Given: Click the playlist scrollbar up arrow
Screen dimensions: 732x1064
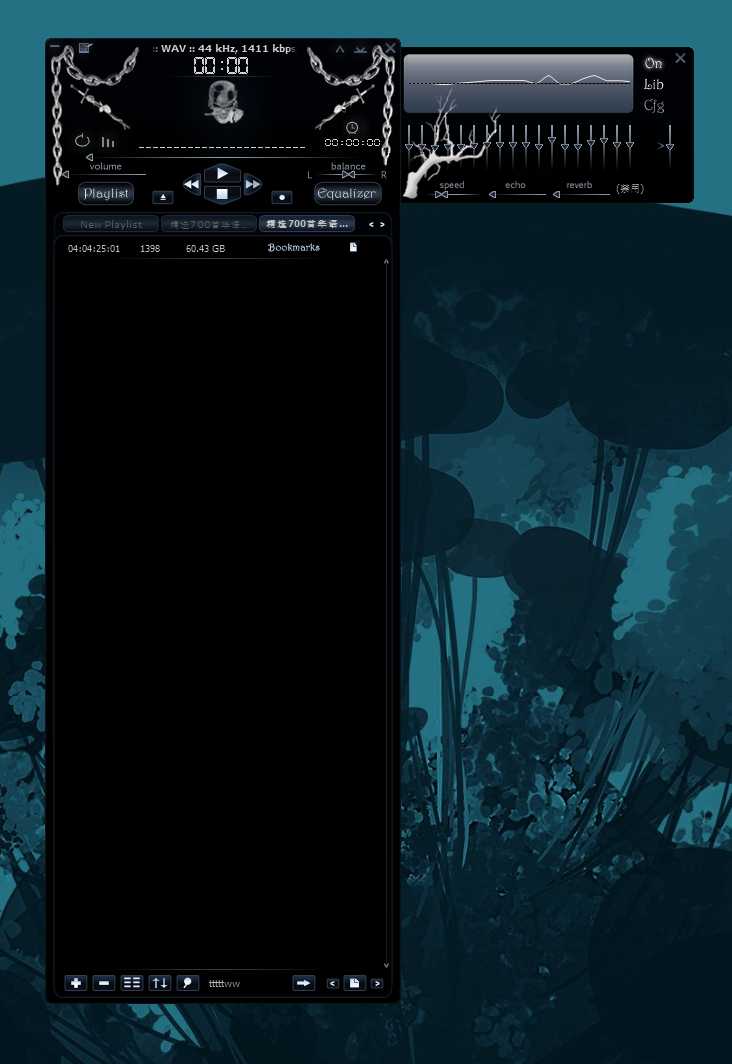Looking at the screenshot, I should click(x=386, y=261).
